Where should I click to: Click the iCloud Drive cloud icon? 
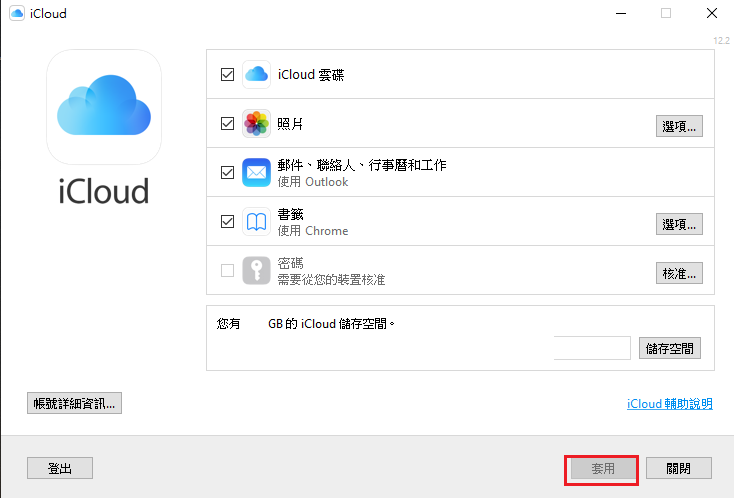pyautogui.click(x=256, y=74)
